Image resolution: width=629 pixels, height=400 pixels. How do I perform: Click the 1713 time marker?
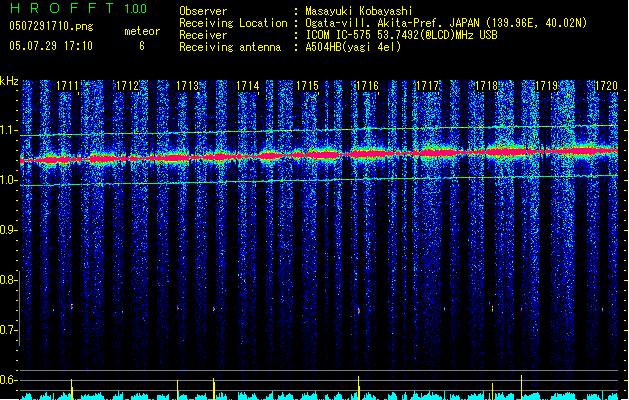(x=187, y=86)
